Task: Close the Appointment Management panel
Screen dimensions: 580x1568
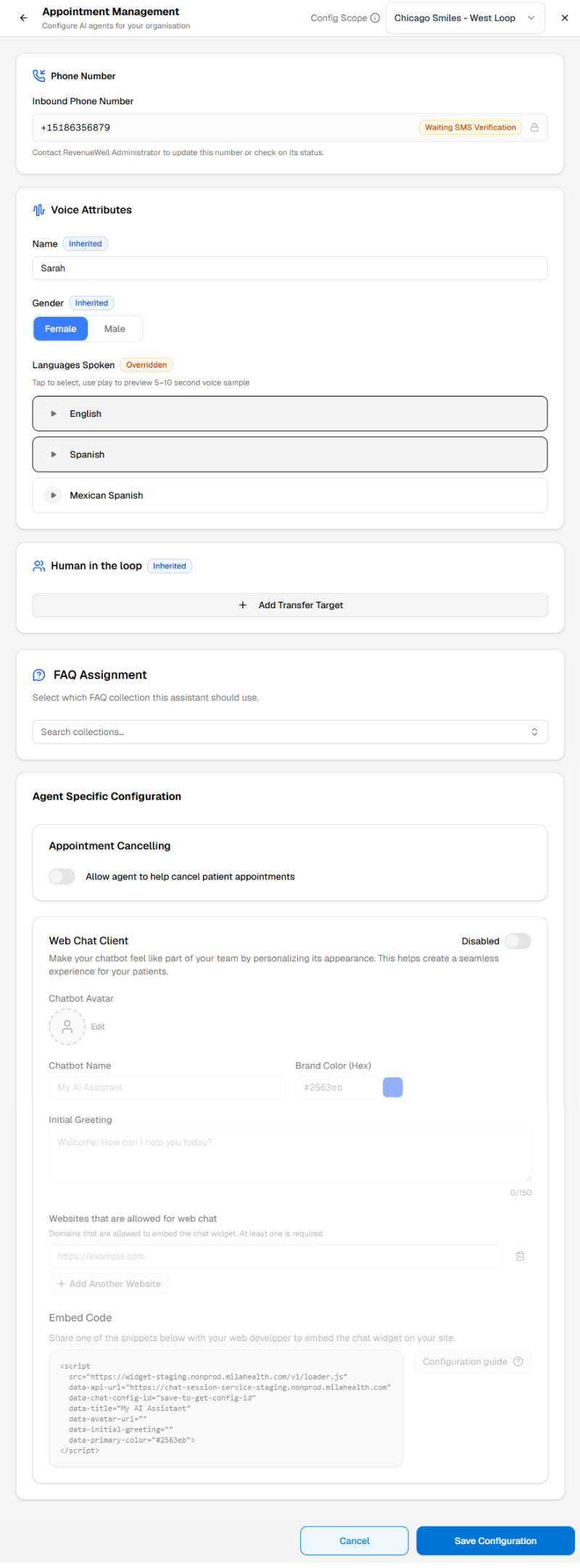Action: point(565,18)
